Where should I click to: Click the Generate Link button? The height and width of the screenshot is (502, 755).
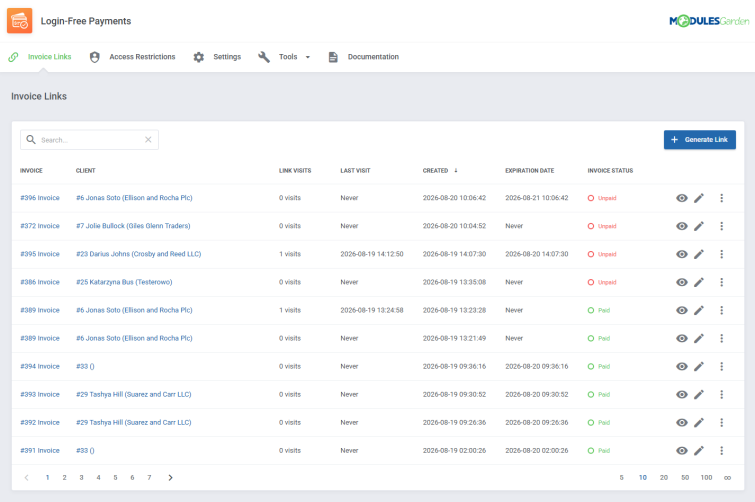coord(700,140)
